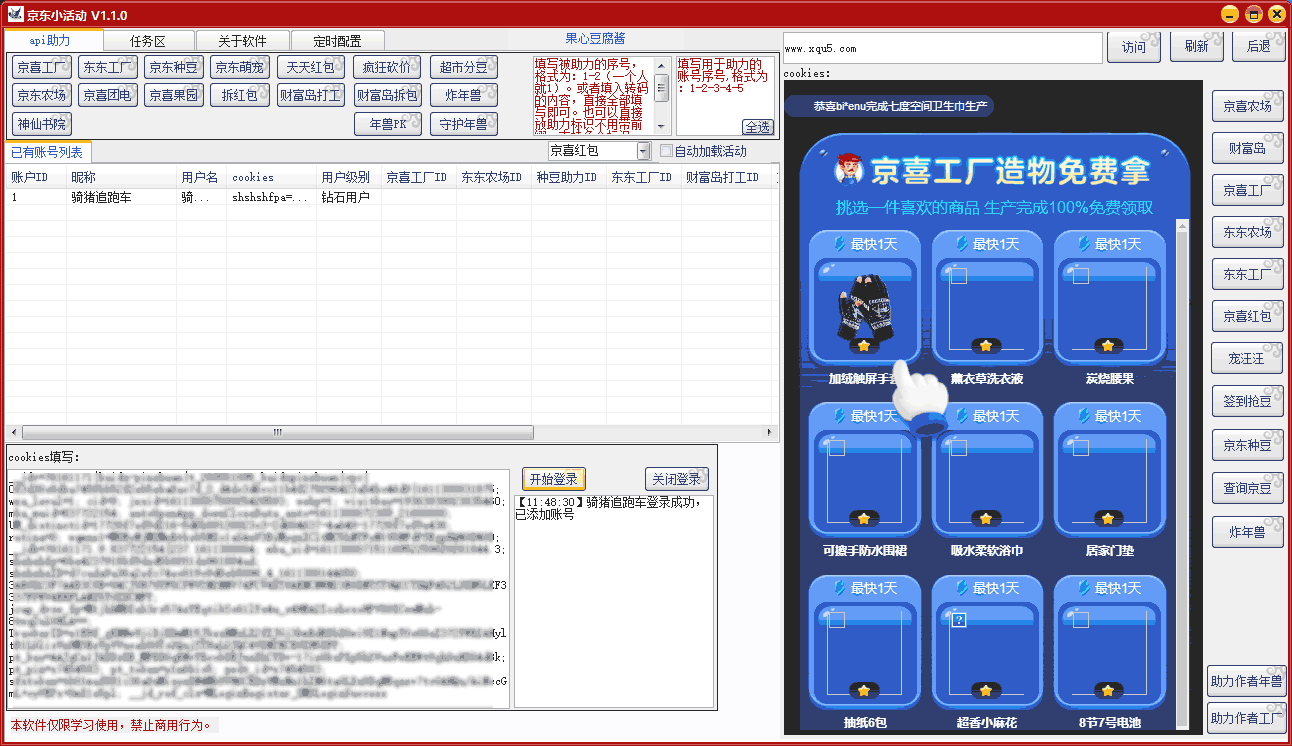The image size is (1292, 746).
Task: Click 京东种豆 button in api助力 panel
Action: 174,68
